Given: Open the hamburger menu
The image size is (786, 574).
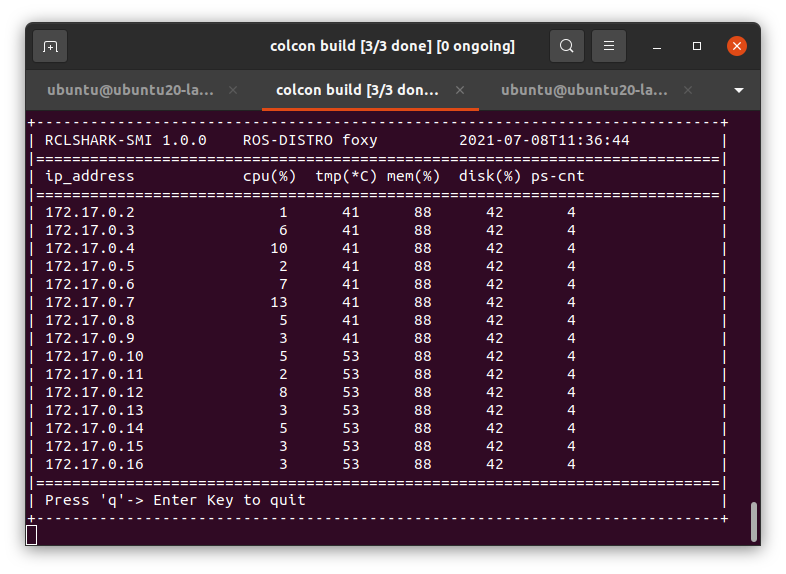Looking at the screenshot, I should point(609,46).
